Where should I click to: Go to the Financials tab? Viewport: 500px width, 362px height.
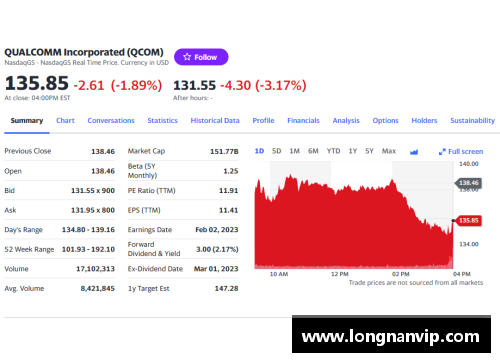[303, 120]
